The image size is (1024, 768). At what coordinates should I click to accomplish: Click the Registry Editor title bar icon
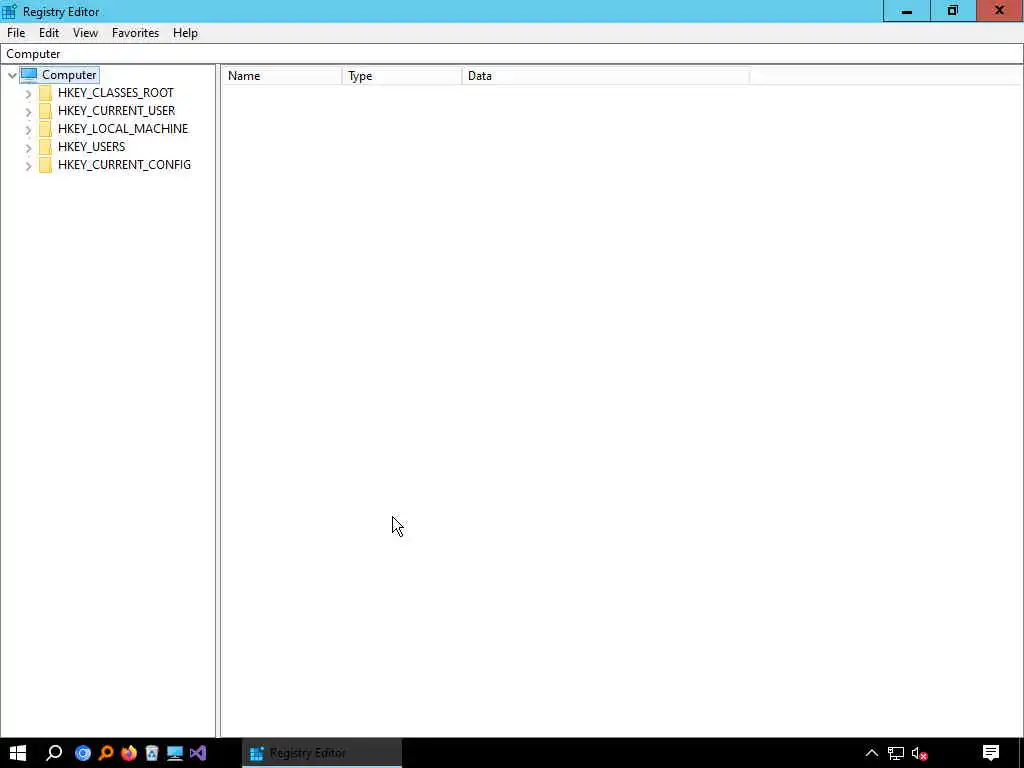pyautogui.click(x=10, y=11)
